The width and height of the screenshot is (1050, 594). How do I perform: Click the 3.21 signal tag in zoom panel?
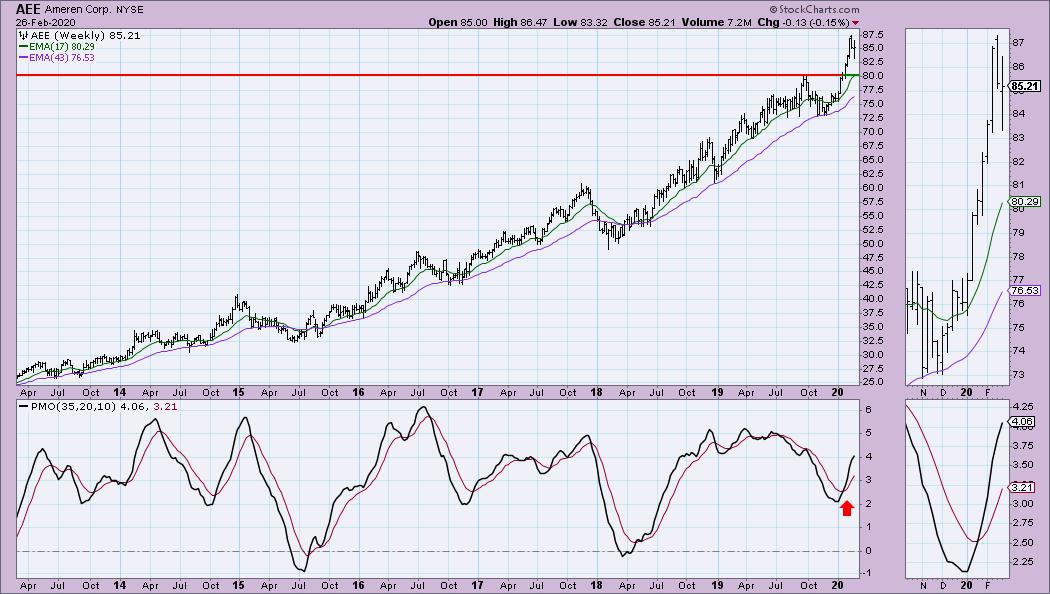click(x=1022, y=488)
